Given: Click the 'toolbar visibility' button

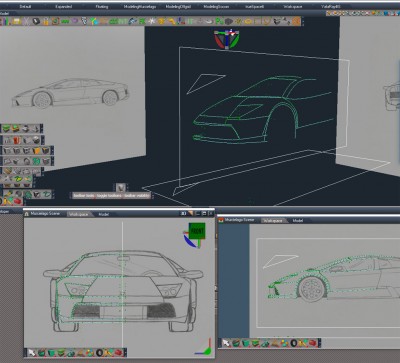Looking at the screenshot, I should [137, 196].
